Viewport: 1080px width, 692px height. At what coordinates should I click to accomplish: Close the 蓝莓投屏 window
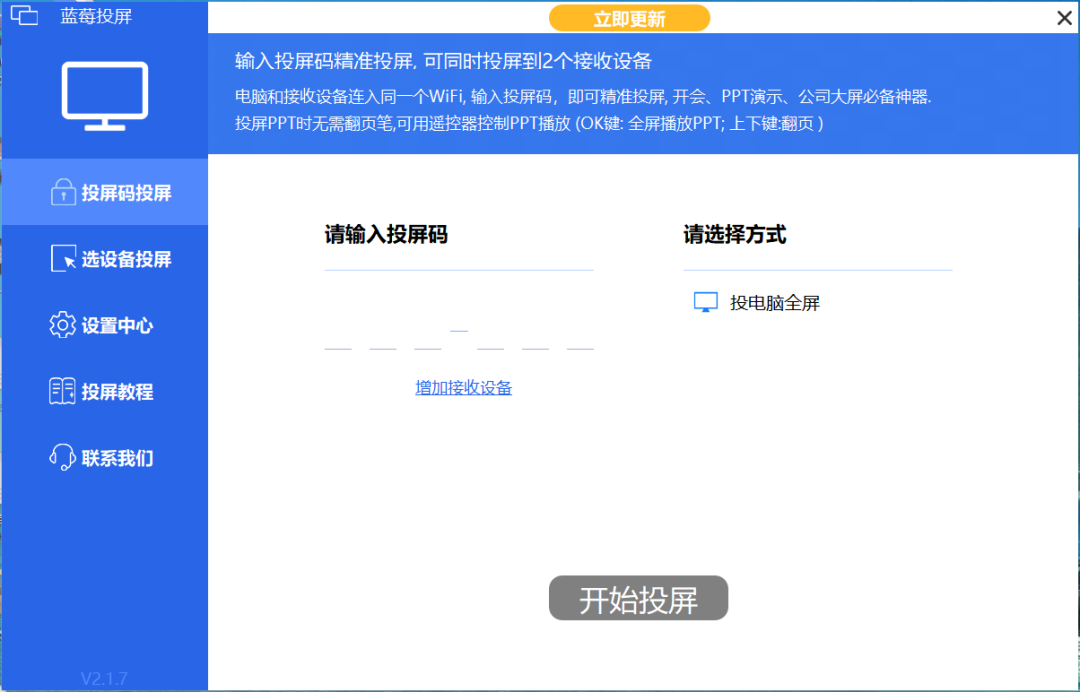tap(1064, 18)
